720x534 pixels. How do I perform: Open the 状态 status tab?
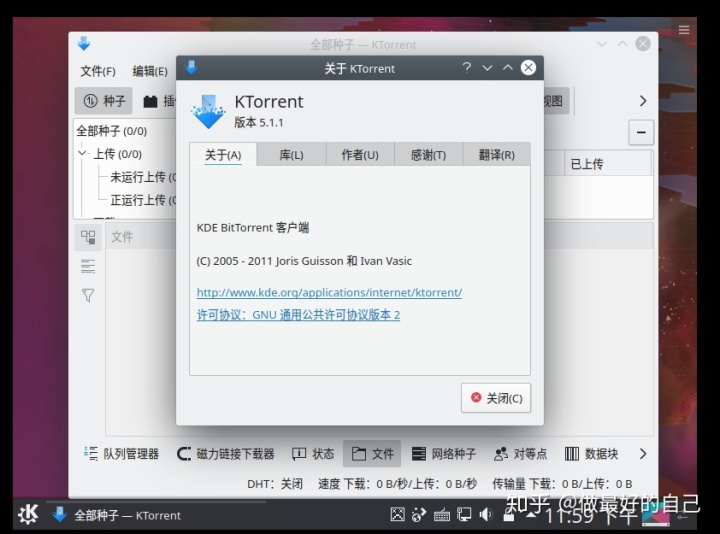coord(313,454)
